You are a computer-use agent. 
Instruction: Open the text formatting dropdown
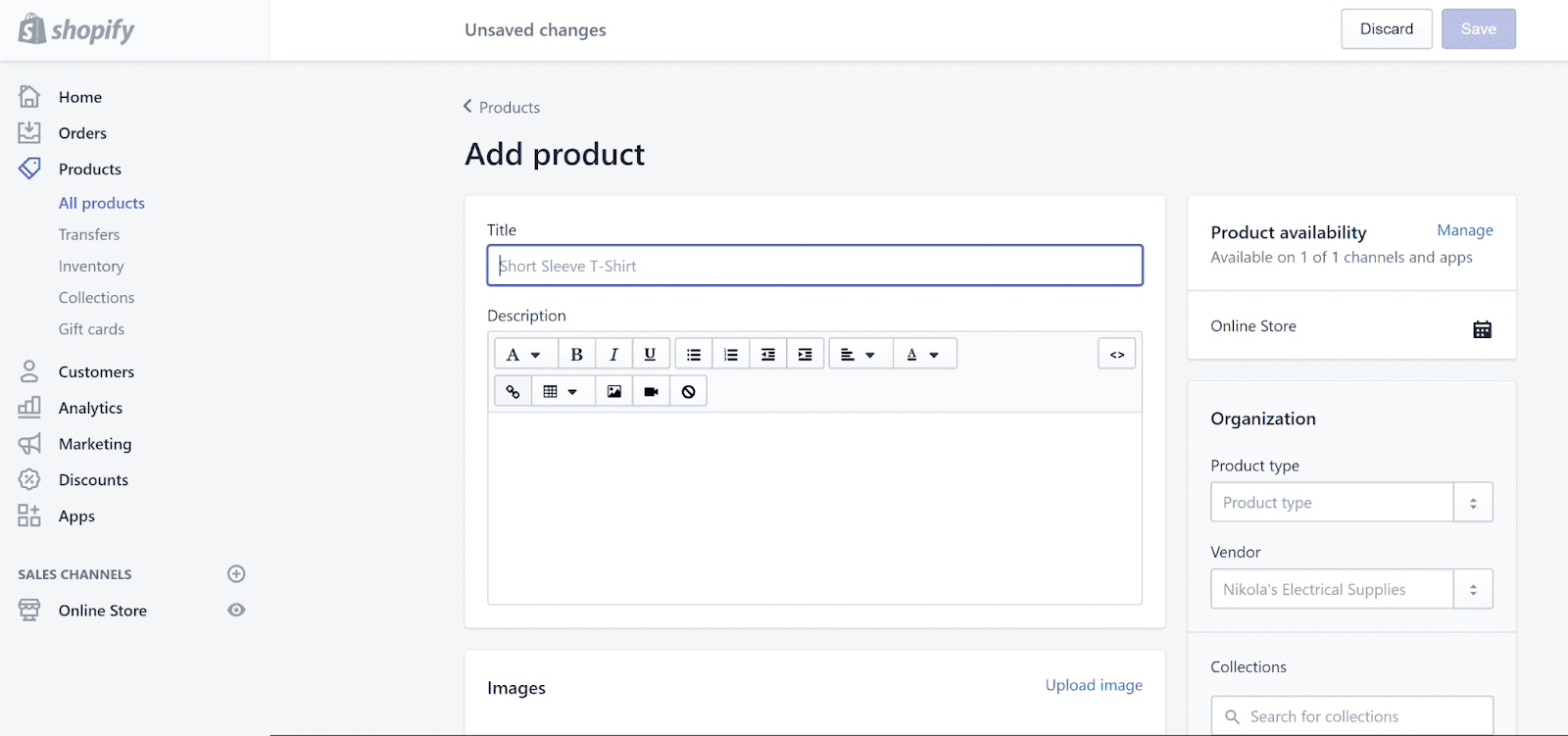coord(525,354)
